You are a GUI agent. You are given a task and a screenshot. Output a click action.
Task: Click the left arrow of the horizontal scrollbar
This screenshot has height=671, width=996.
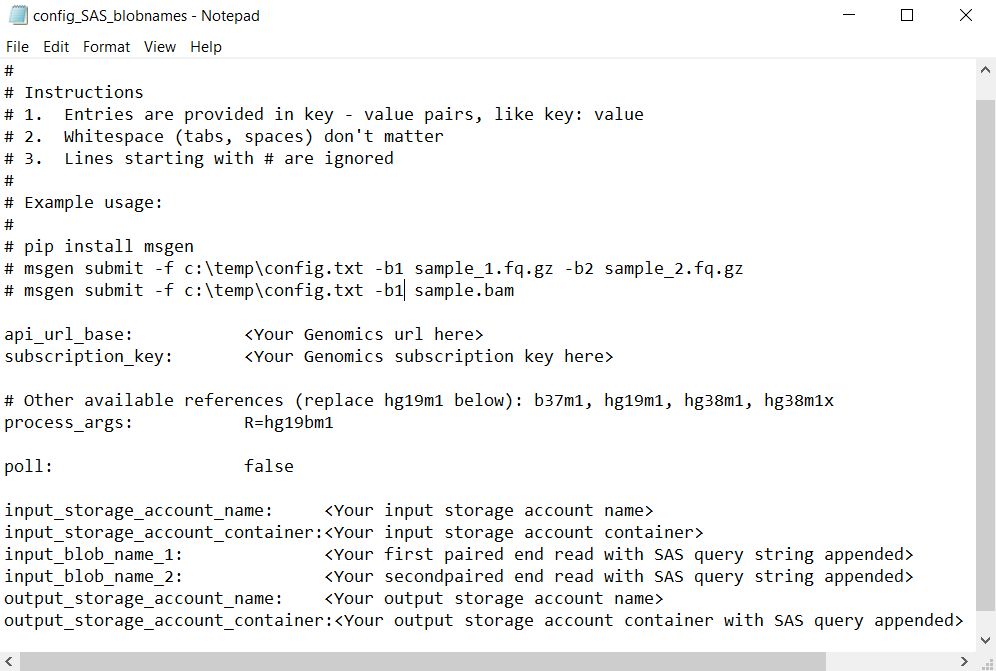click(x=8, y=661)
